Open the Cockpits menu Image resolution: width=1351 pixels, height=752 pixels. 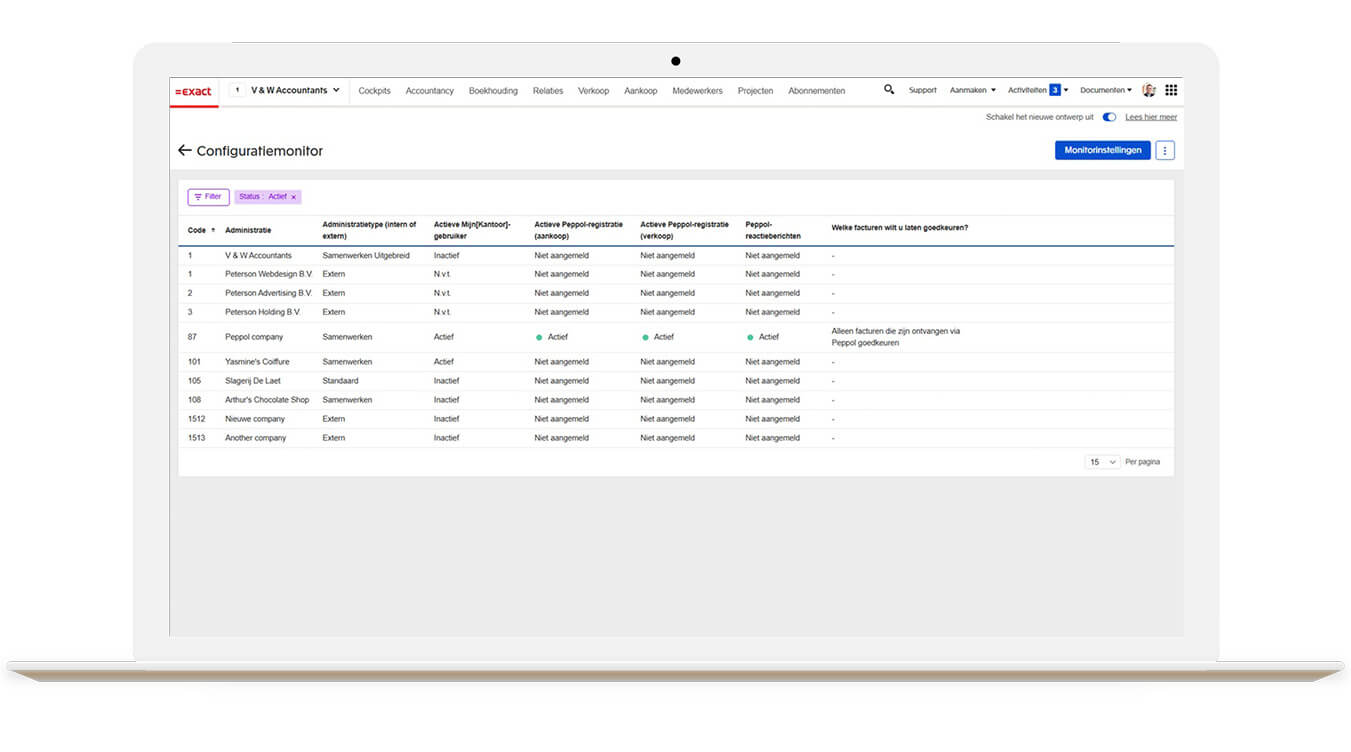tap(374, 91)
